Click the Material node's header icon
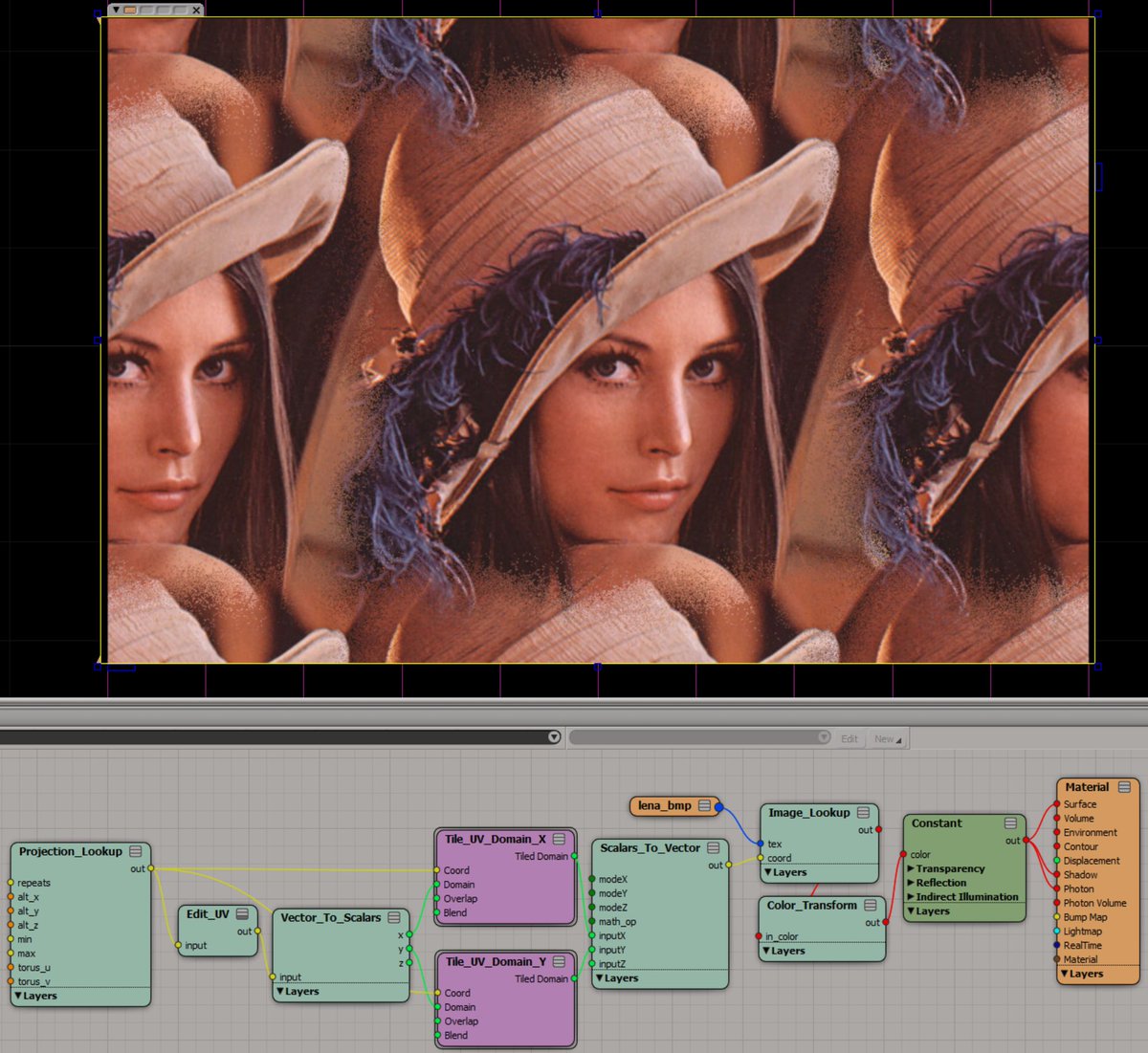 (1124, 787)
